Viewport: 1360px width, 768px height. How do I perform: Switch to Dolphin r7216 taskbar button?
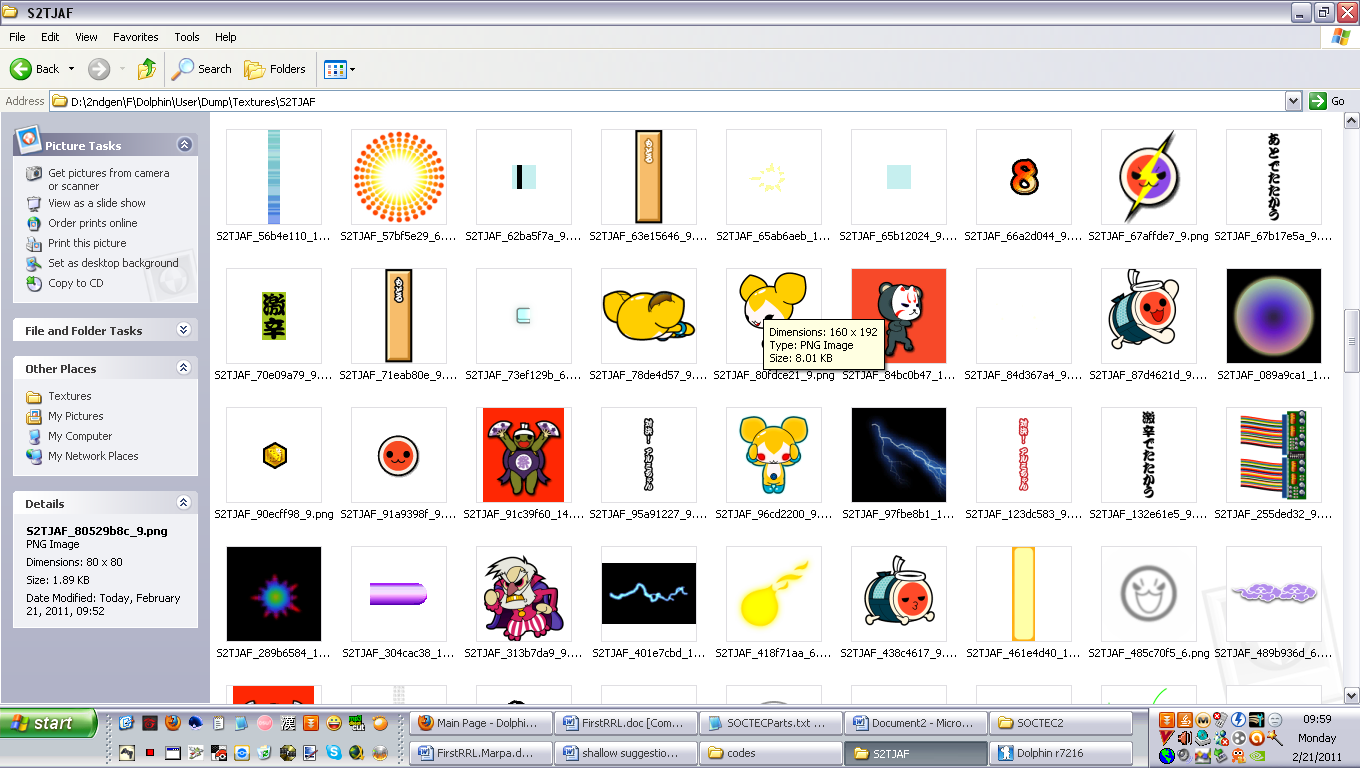tap(1060, 753)
